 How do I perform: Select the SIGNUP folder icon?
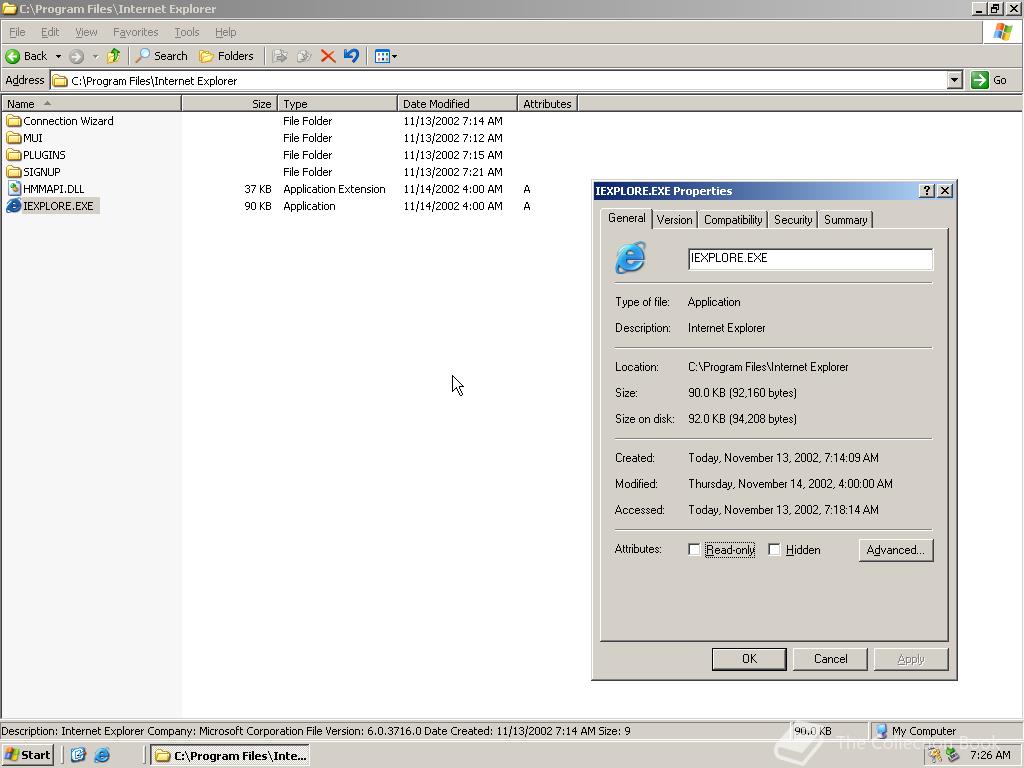(14, 172)
